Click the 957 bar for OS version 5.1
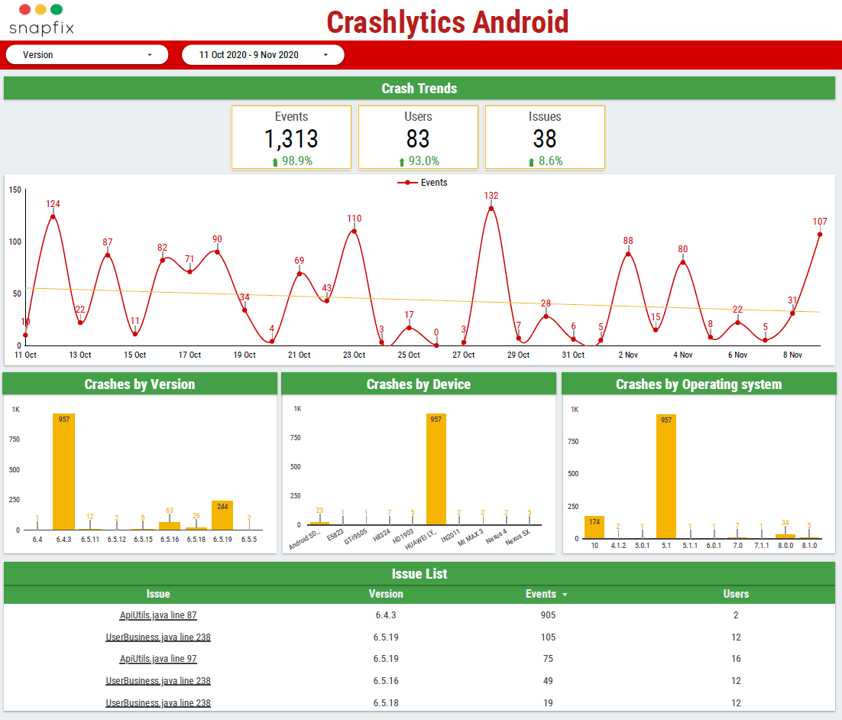 pyautogui.click(x=666, y=476)
